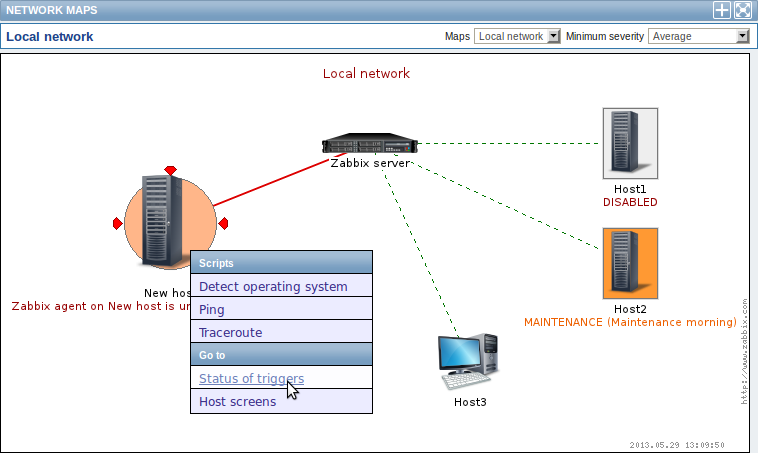Click the Host2 maintenance server icon
This screenshot has height=453, width=758.
click(x=630, y=263)
